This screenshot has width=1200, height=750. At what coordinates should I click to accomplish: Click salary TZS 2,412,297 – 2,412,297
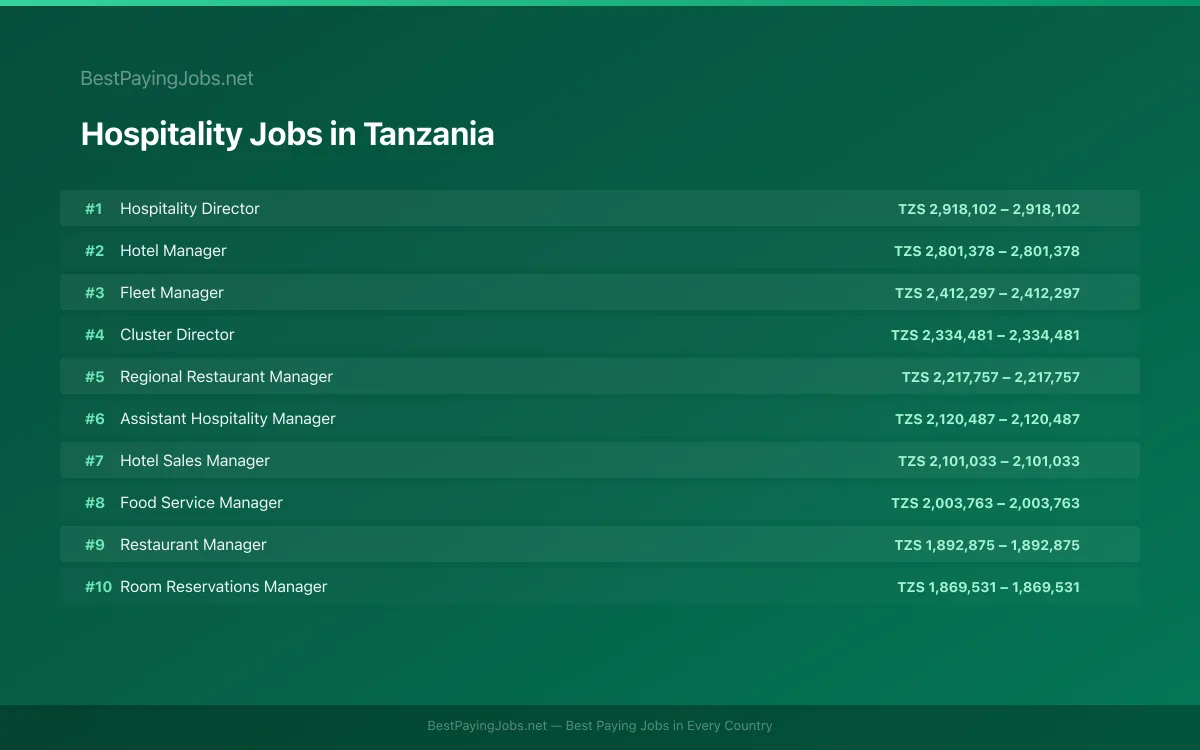click(x=987, y=293)
